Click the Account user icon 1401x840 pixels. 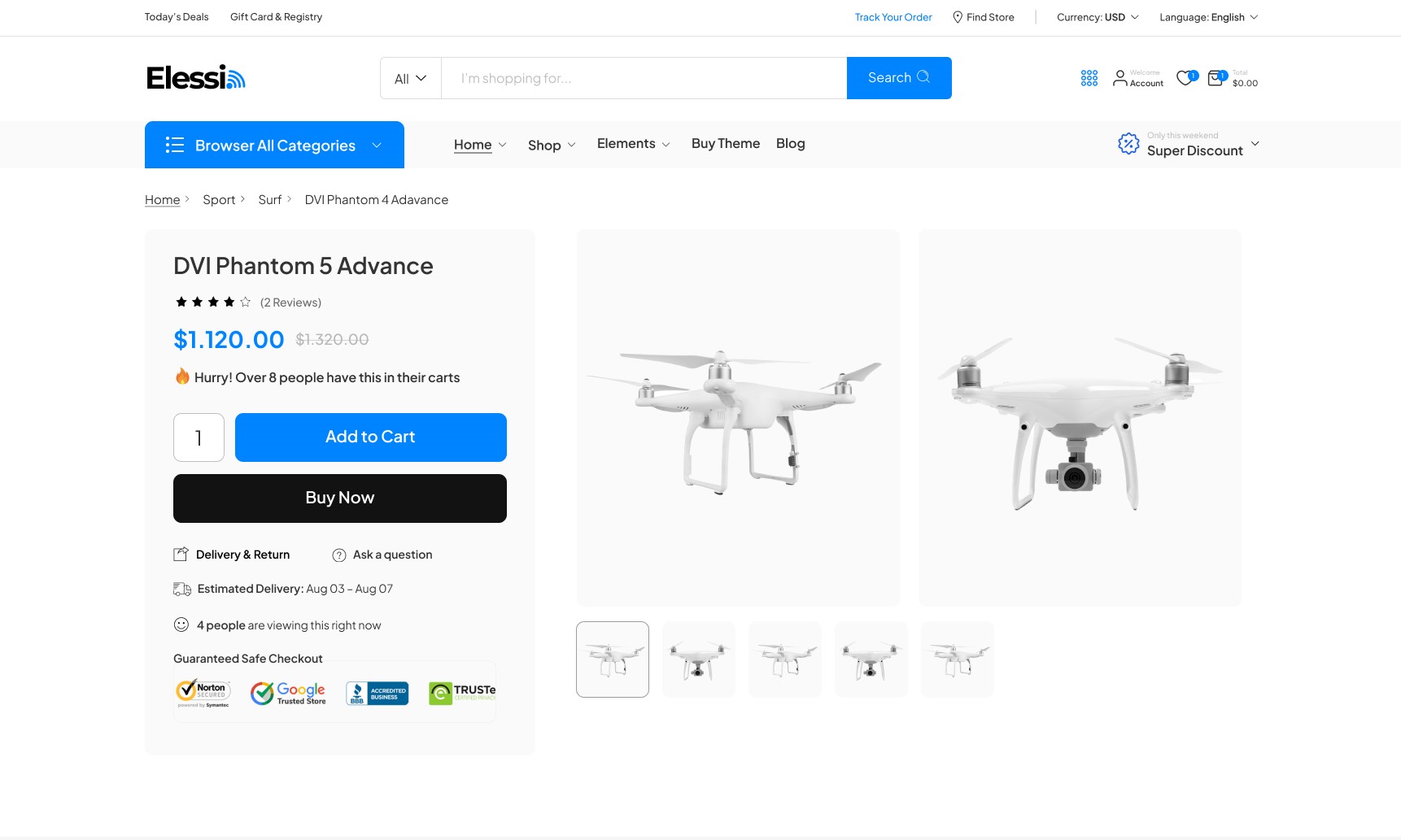pos(1120,78)
